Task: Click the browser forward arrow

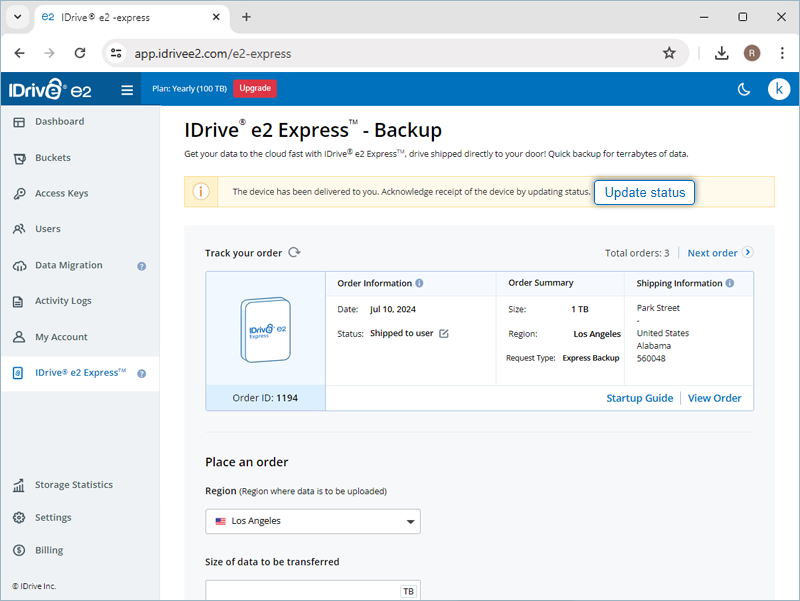Action: pyautogui.click(x=49, y=53)
